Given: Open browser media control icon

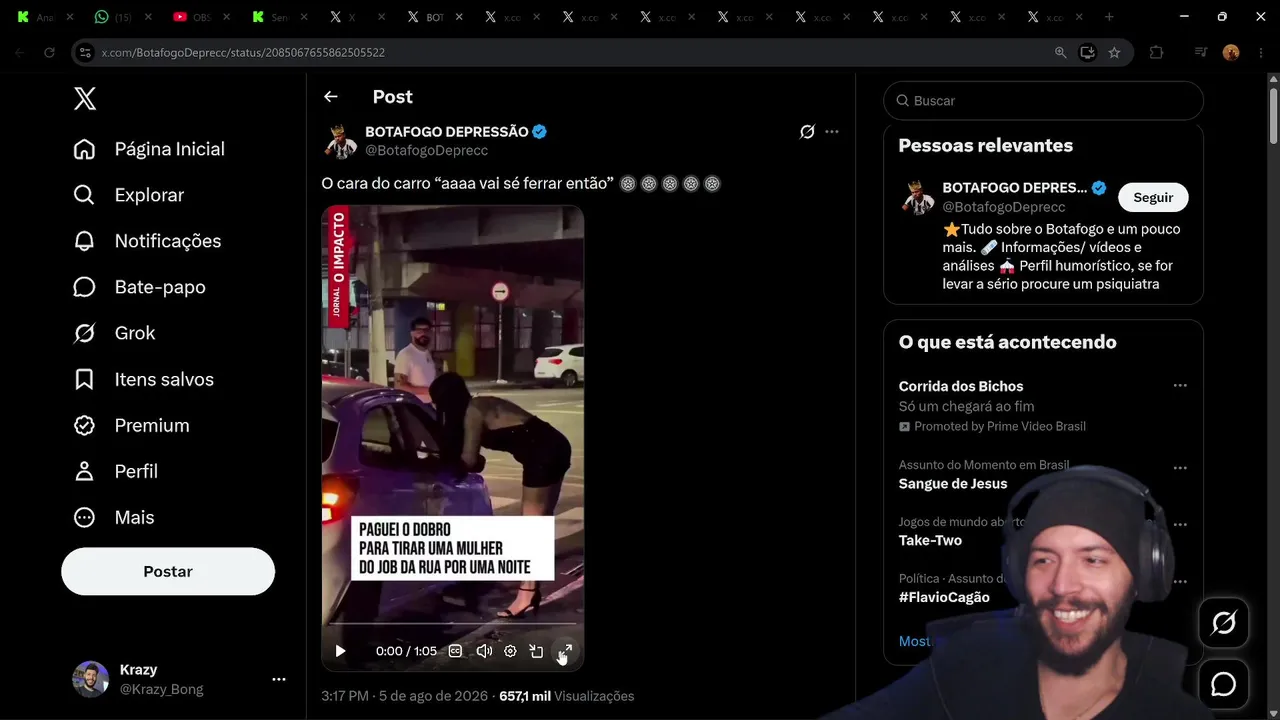Looking at the screenshot, I should 1201,52.
